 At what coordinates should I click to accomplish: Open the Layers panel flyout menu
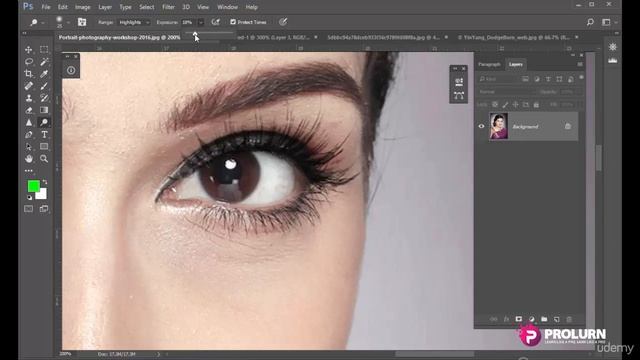click(580, 64)
